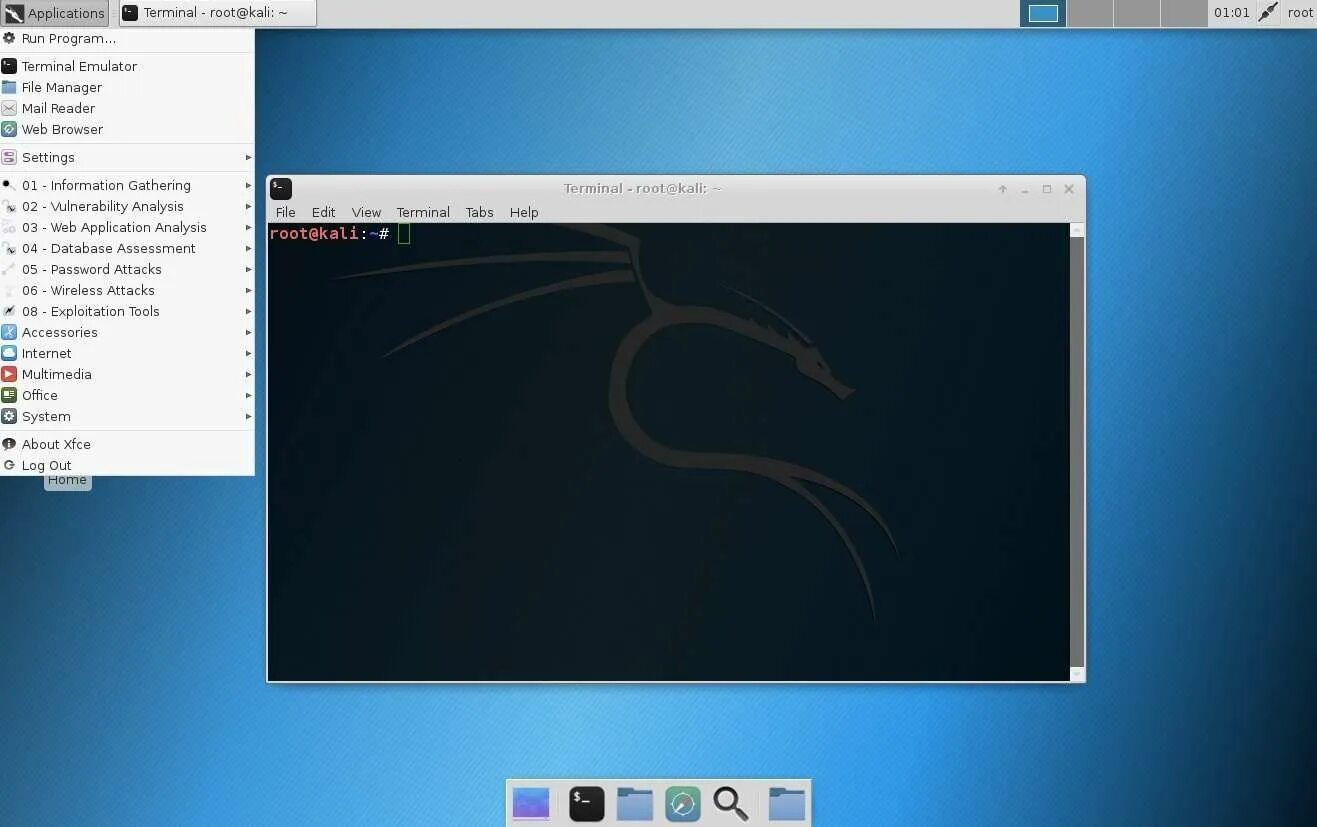
Task: Open the Multimedia submenu
Action: coord(127,374)
